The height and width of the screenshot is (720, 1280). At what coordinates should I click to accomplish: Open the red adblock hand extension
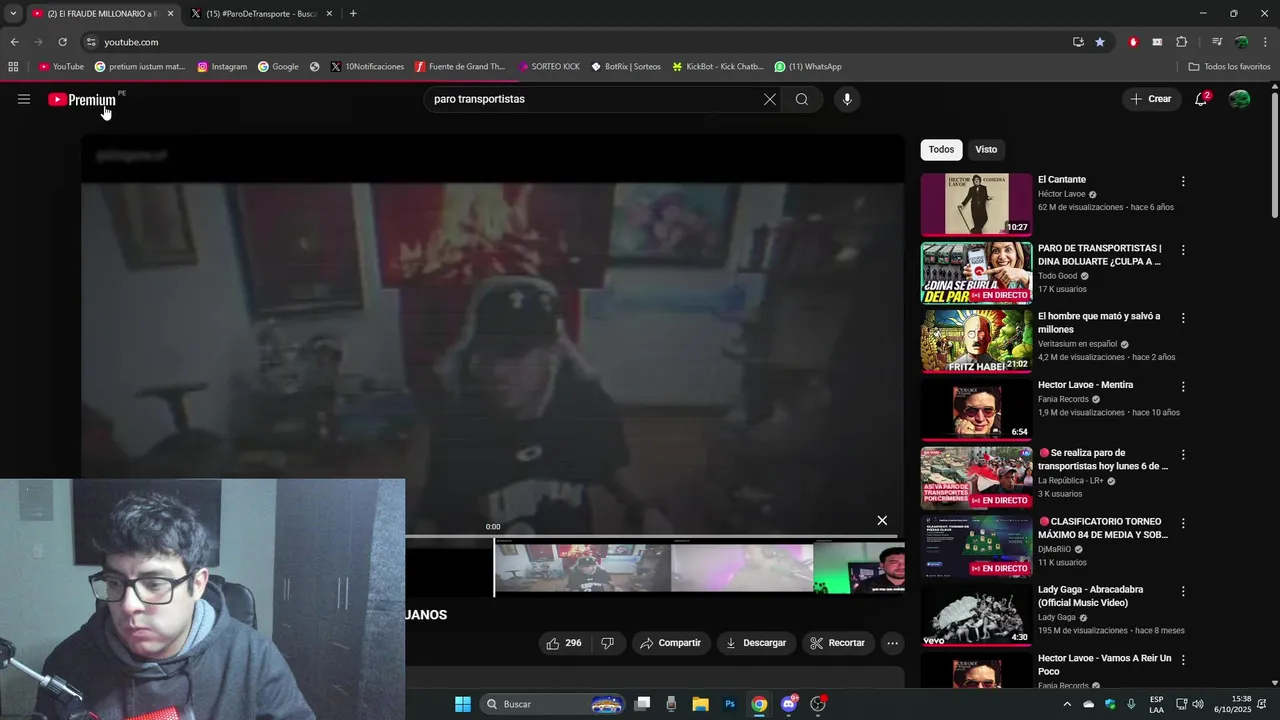click(1133, 42)
